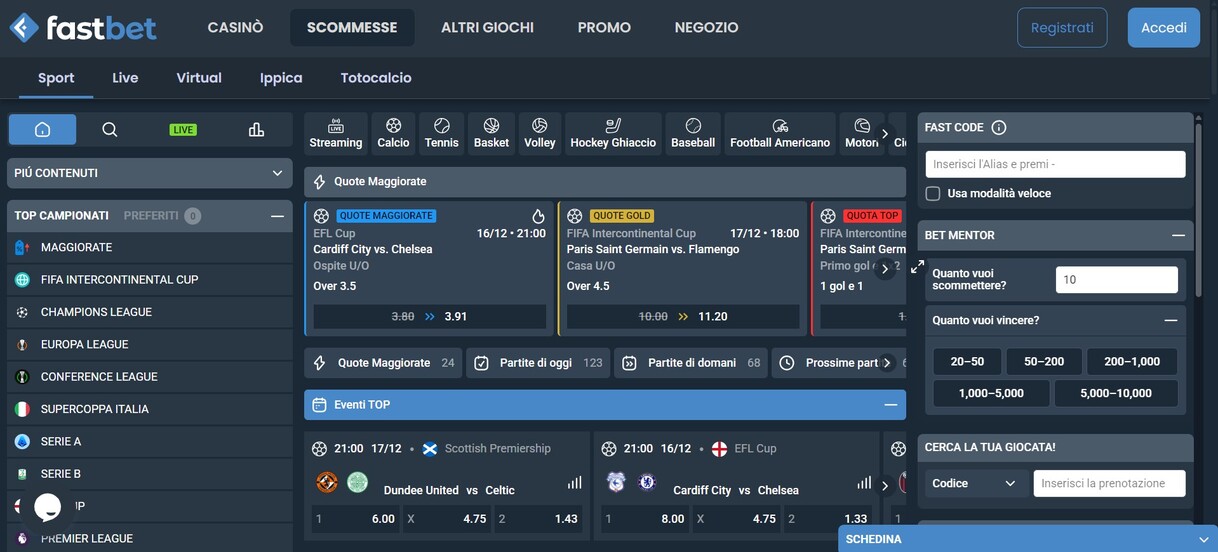1218x552 pixels.
Task: Open stats icon for Cardiff City match
Action: point(863,483)
